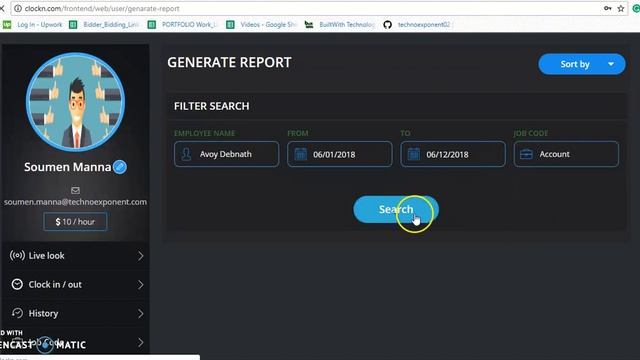
Task: Expand the Live look chevron
Action: [140, 256]
